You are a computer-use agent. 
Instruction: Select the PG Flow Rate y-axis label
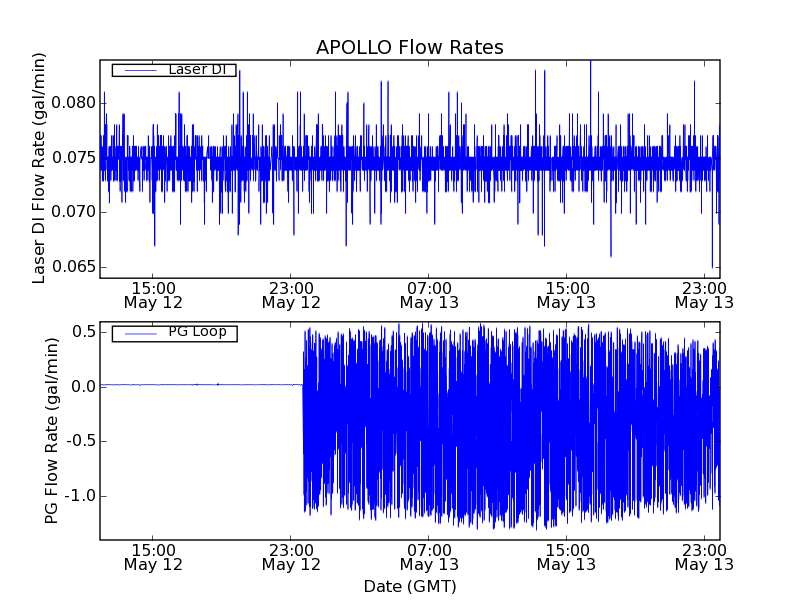click(51, 430)
